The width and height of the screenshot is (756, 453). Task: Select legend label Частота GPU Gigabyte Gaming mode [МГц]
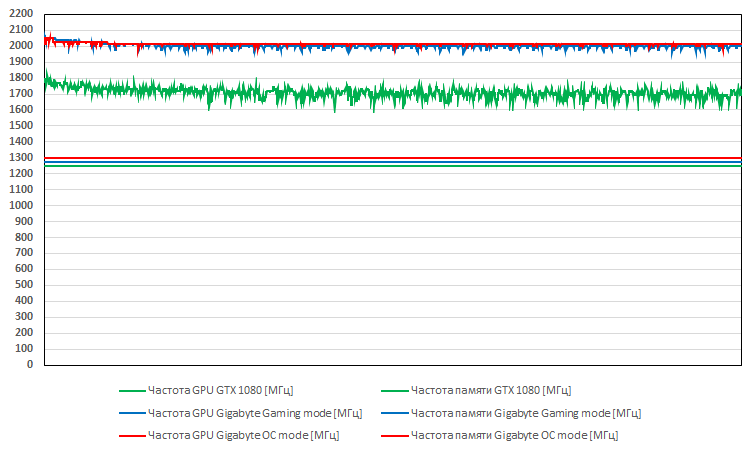[x=254, y=413]
